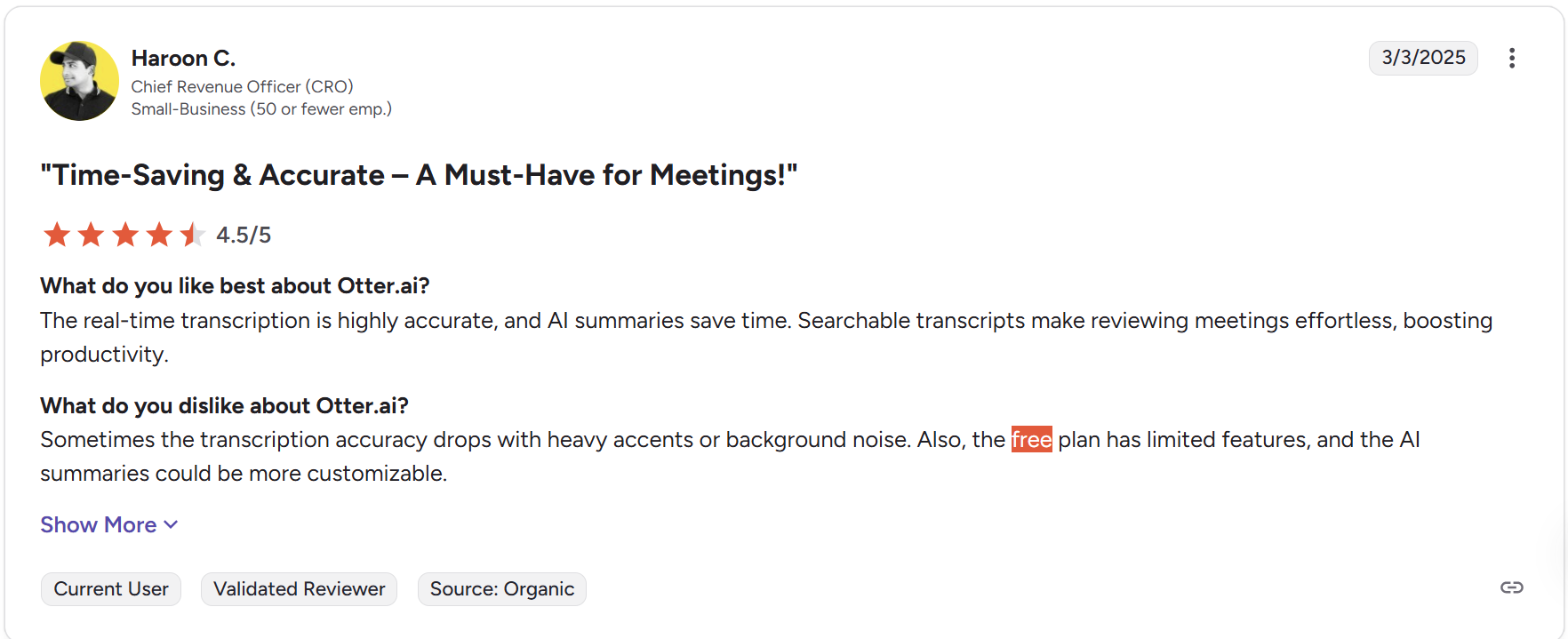Click the fourth rating star

[x=159, y=235]
